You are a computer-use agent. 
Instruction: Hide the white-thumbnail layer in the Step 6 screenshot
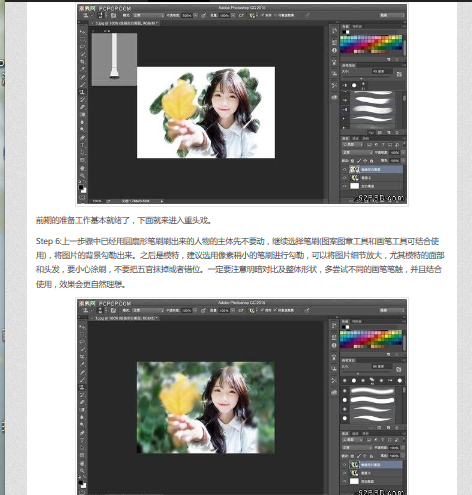point(345,481)
